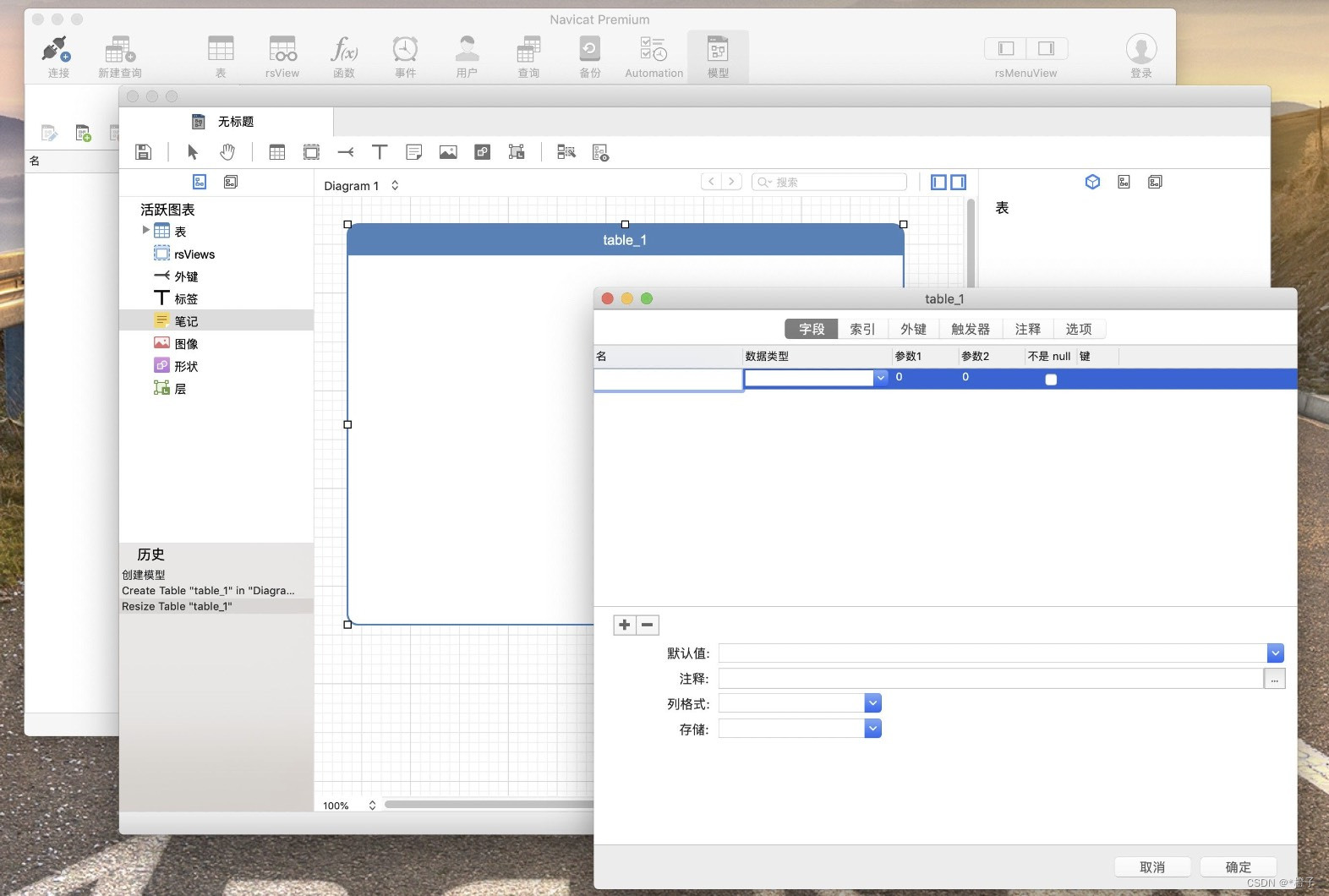Open the 存储 storage dropdown
Screen dimensions: 1329x896
pyautogui.click(x=873, y=729)
